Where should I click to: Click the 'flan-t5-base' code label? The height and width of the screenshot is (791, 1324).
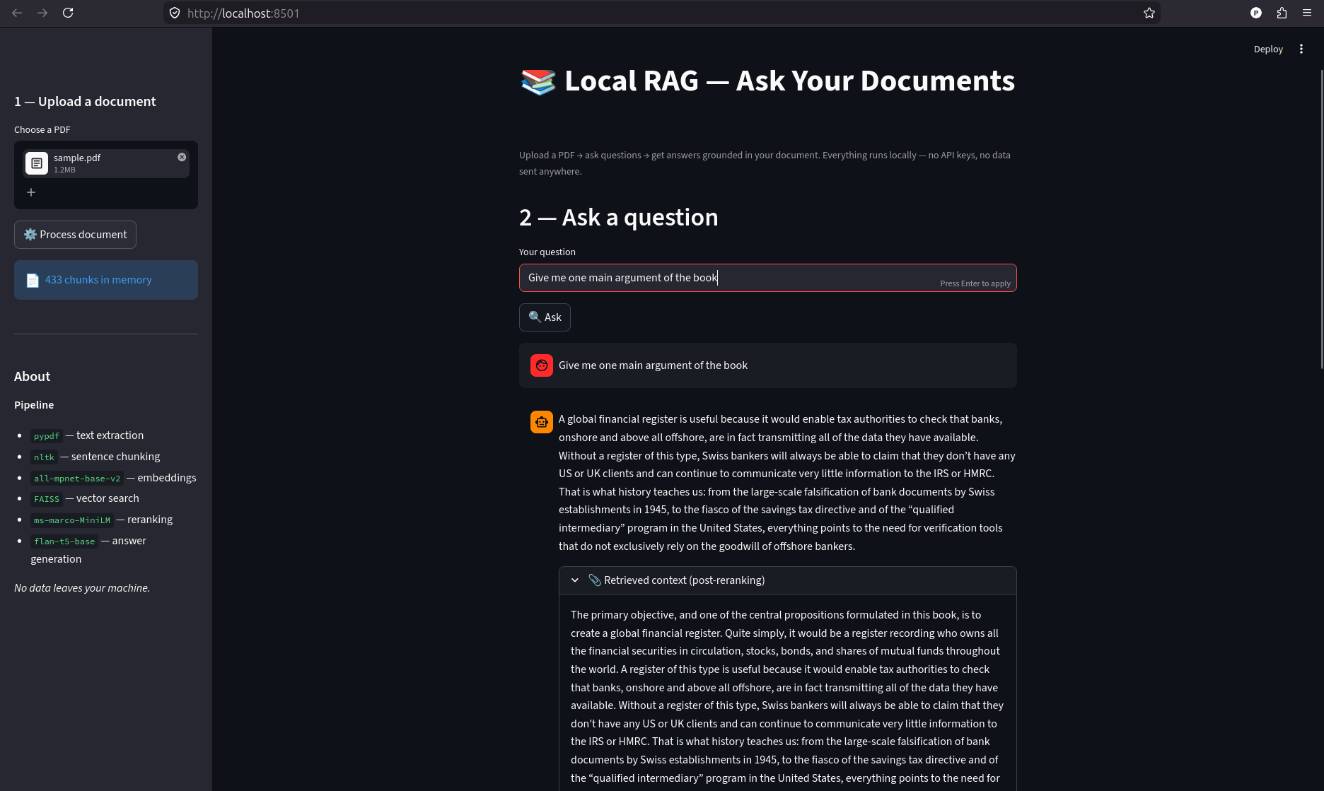pos(64,541)
